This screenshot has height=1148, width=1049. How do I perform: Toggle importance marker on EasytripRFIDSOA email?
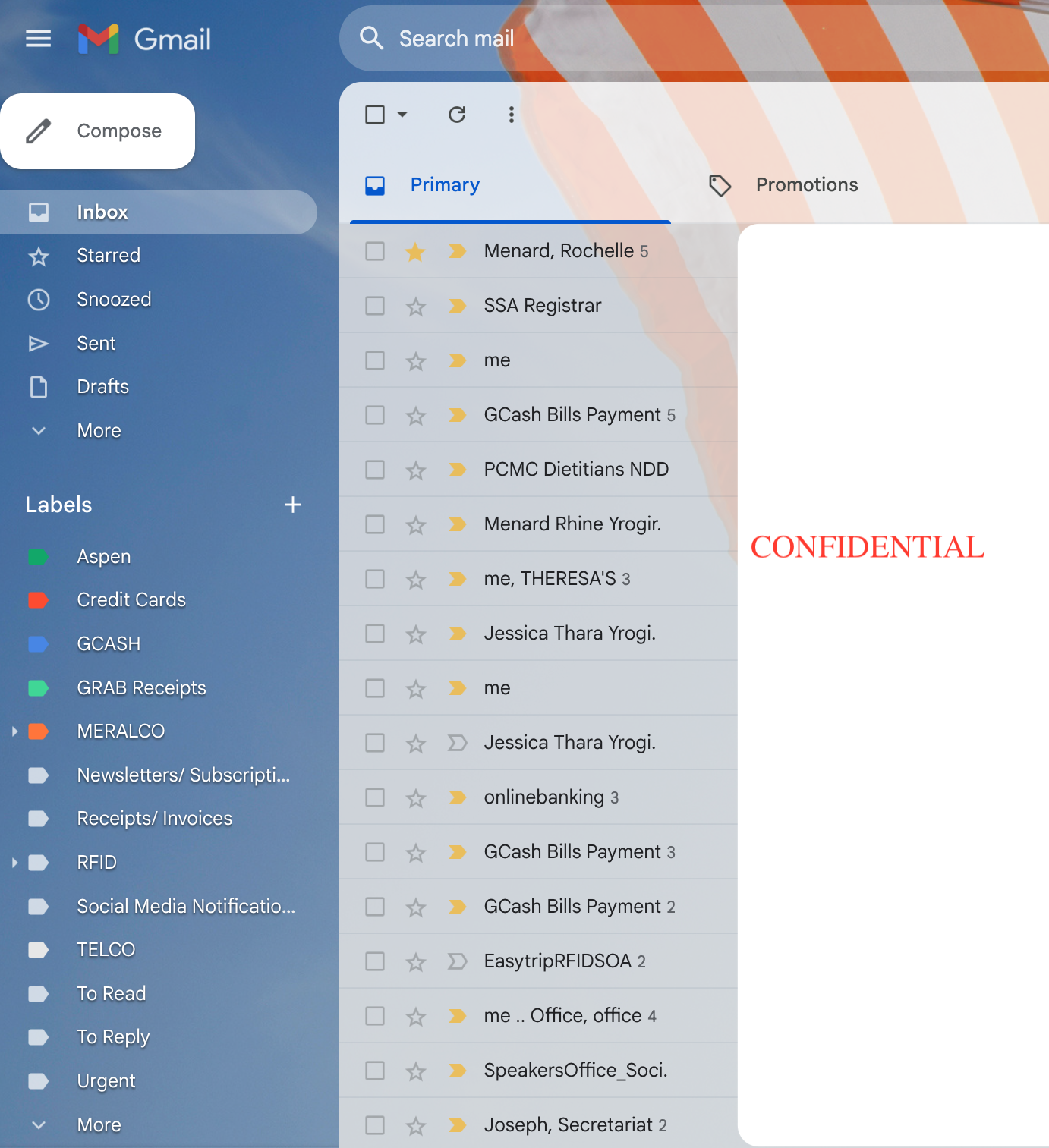[457, 961]
